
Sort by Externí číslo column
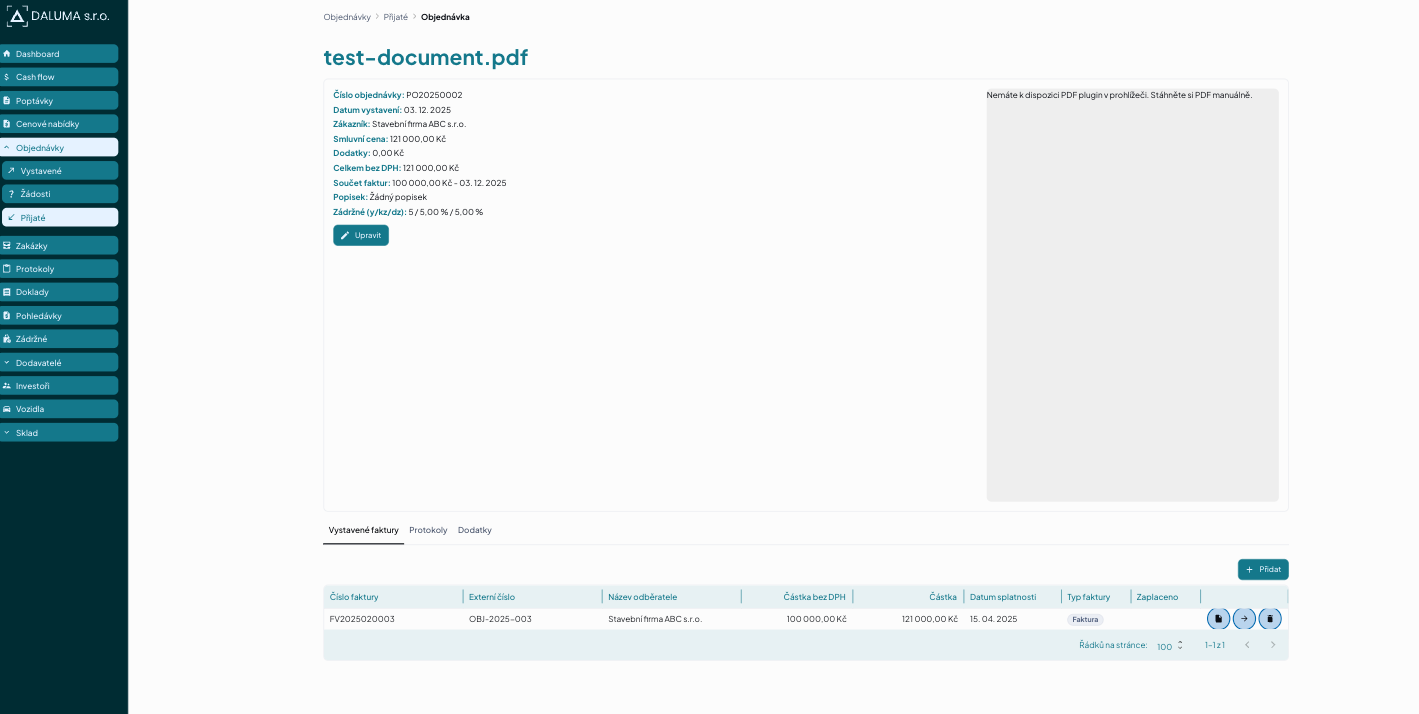(x=492, y=597)
